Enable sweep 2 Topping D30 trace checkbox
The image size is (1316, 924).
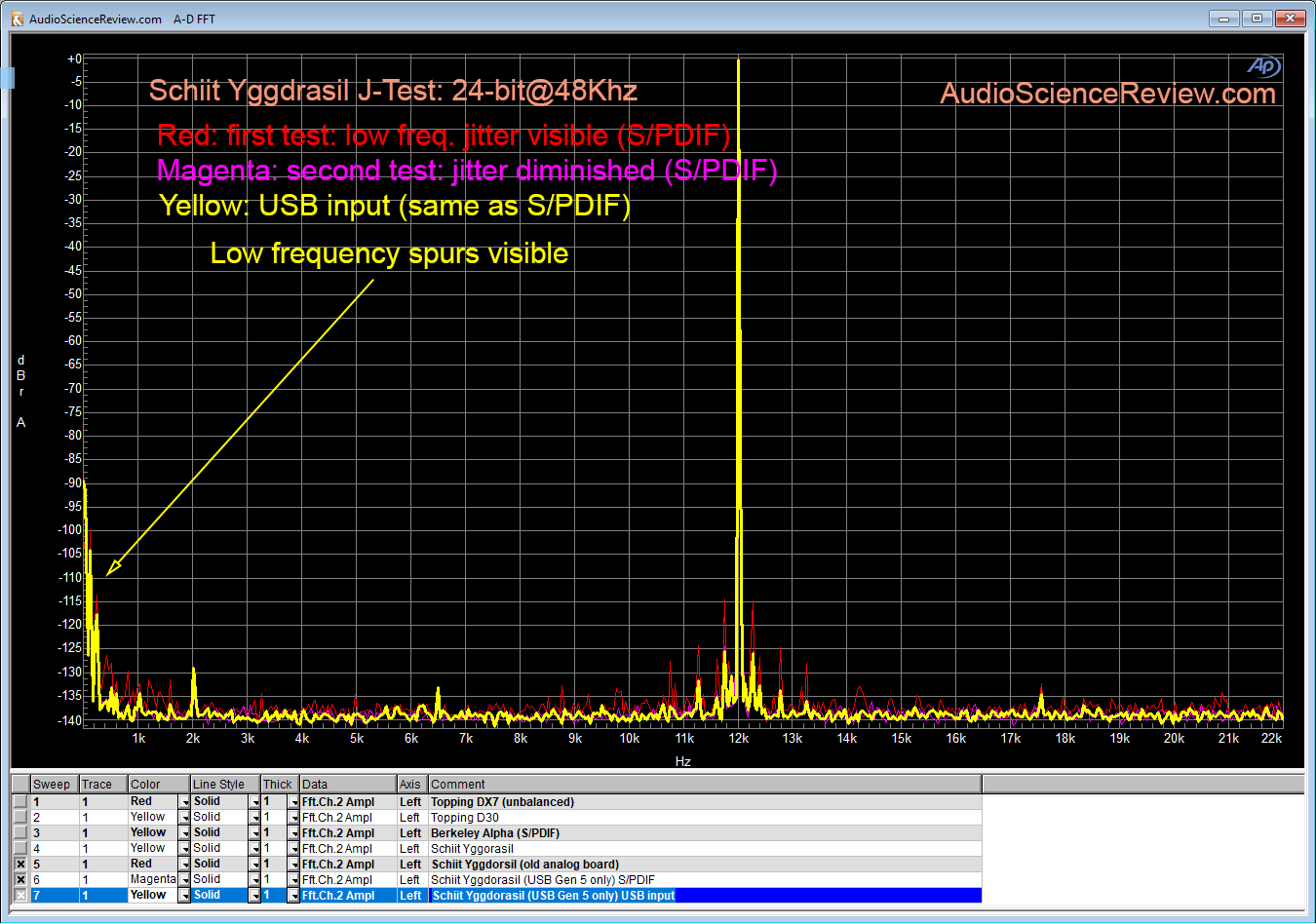coord(20,818)
